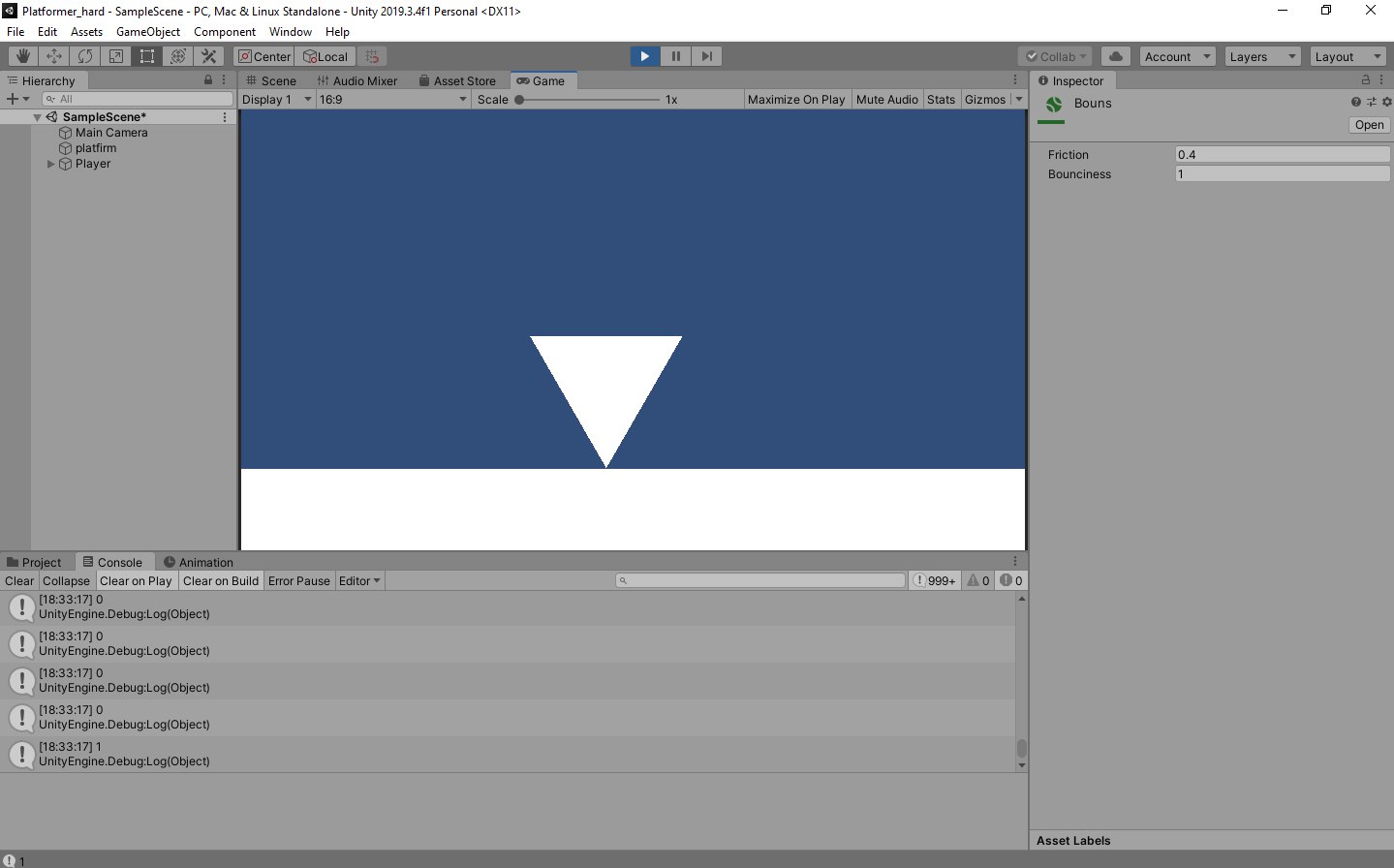1394x868 pixels.
Task: Lock the Hierarchy panel
Action: click(208, 80)
